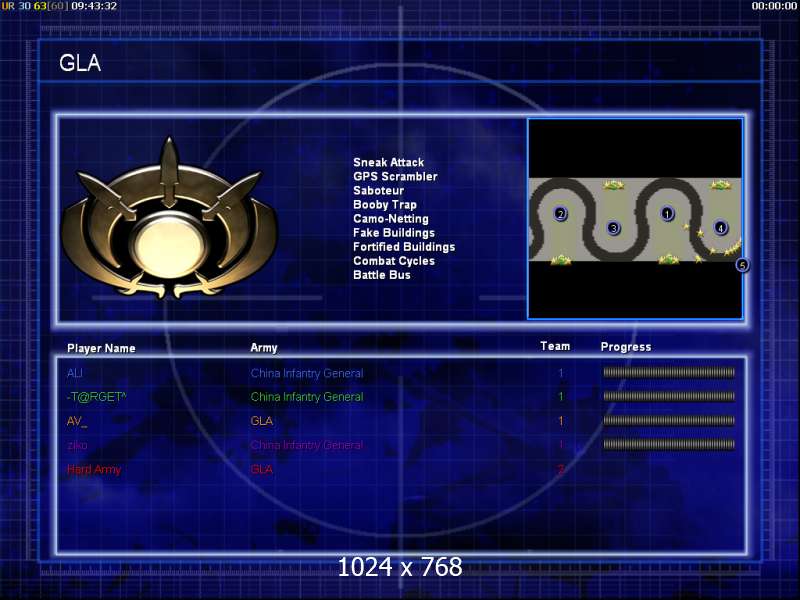Click the 'UR 30 63[60]' frame counter
This screenshot has height=600, width=800.
tap(35, 6)
